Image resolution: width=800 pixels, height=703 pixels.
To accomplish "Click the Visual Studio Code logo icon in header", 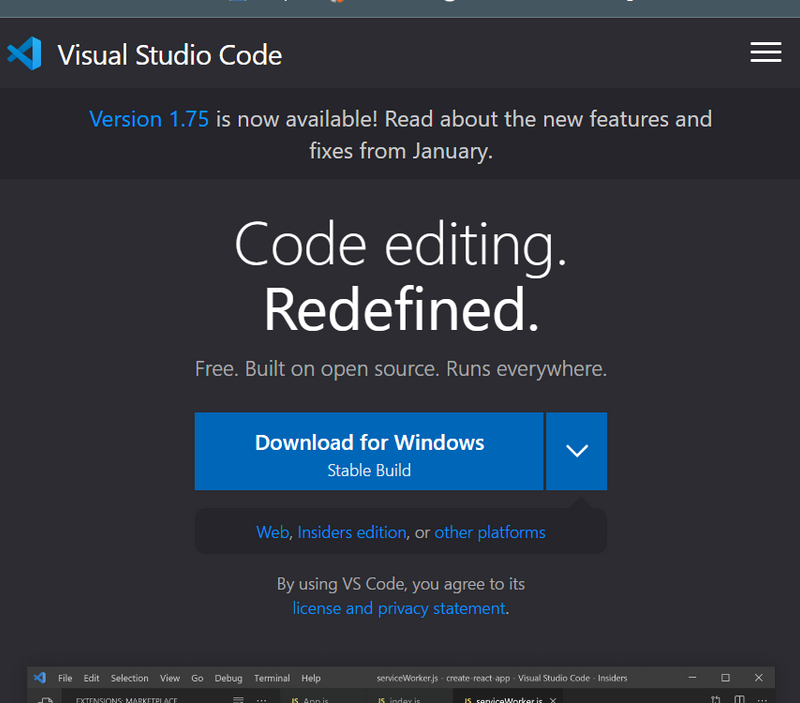I will (24, 53).
